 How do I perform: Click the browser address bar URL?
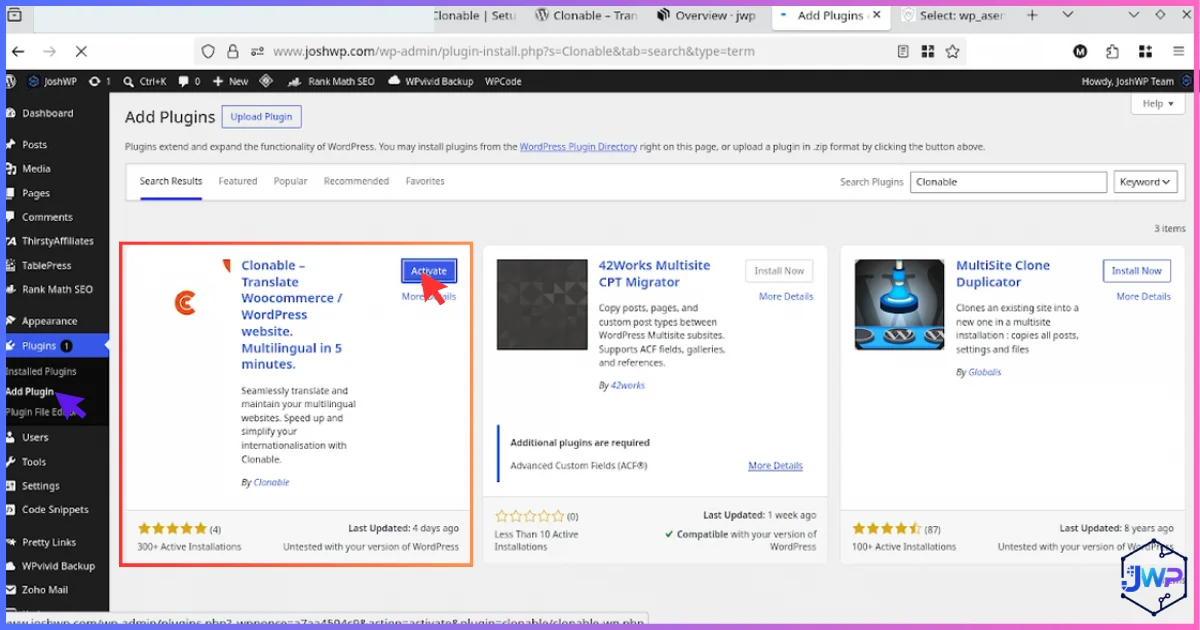514,51
